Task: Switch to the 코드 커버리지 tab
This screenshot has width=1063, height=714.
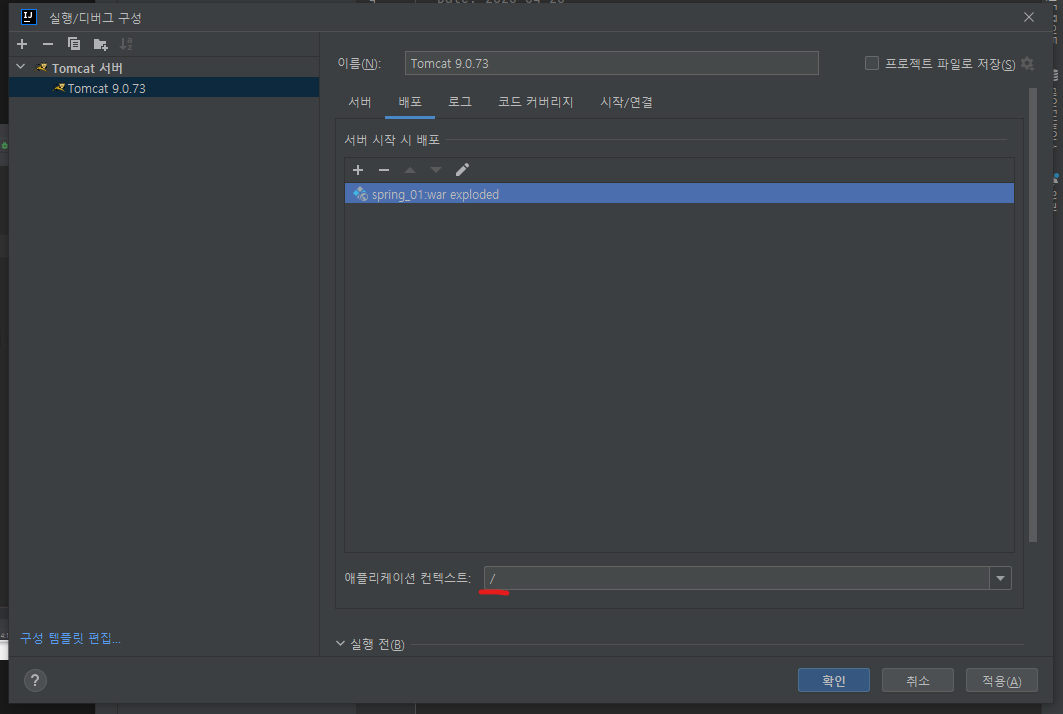Action: pos(536,102)
